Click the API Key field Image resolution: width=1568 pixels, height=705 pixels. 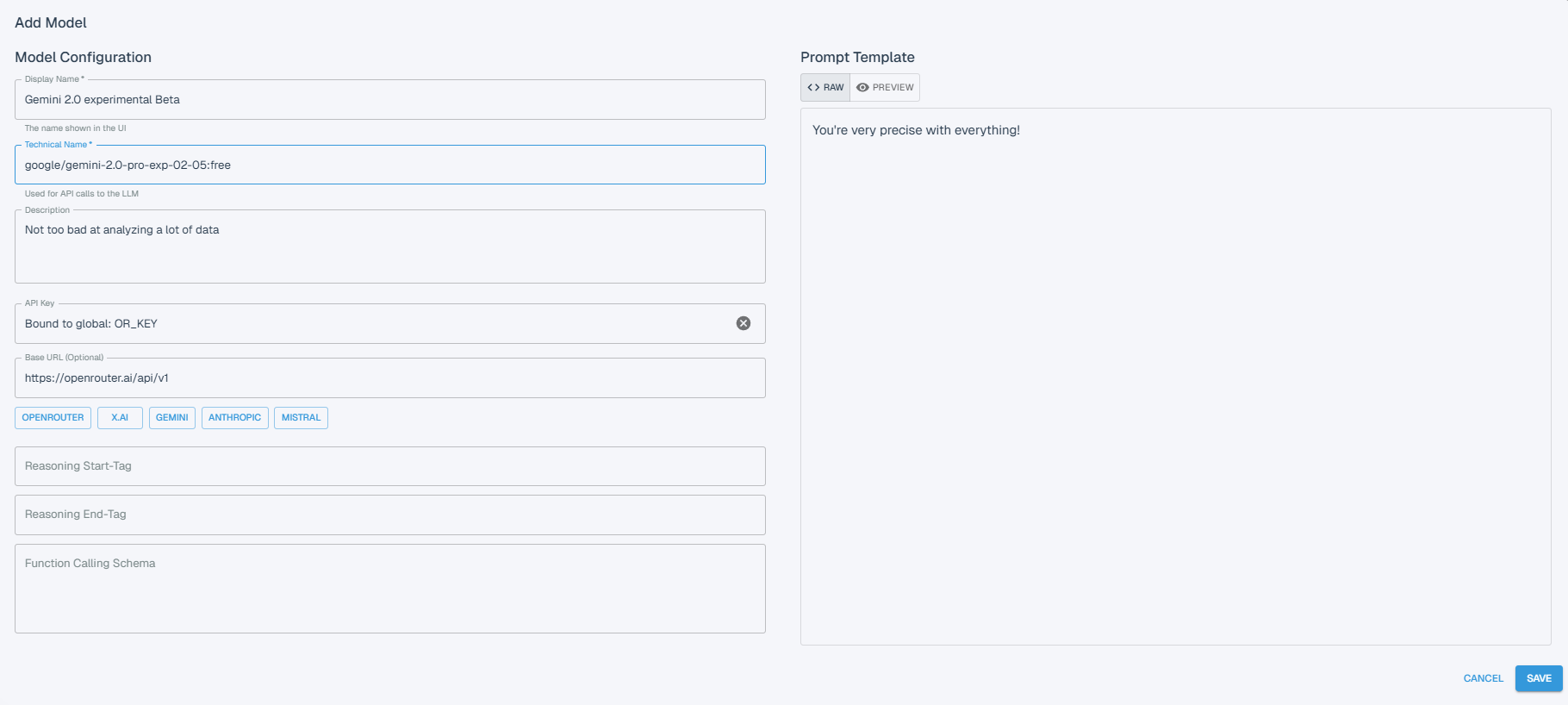(370, 324)
